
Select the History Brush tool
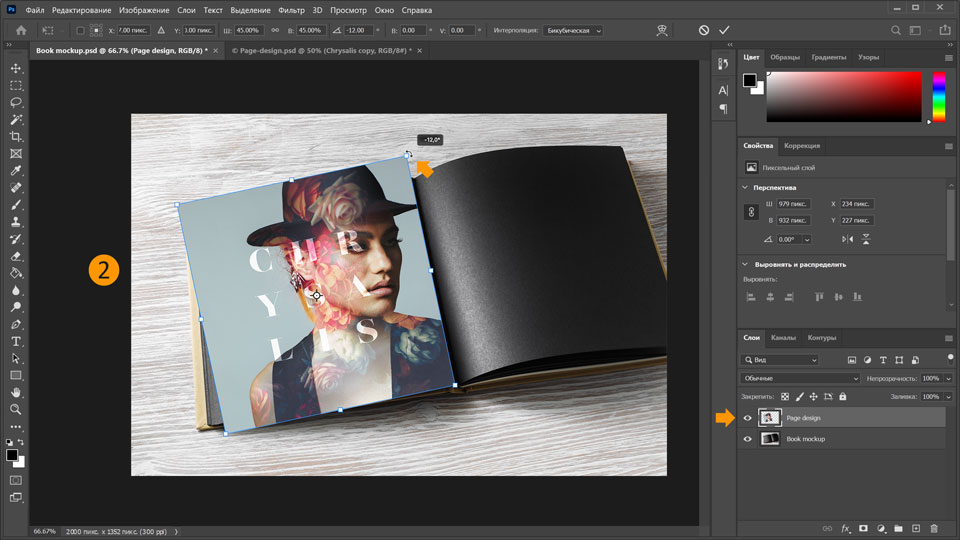pos(16,239)
